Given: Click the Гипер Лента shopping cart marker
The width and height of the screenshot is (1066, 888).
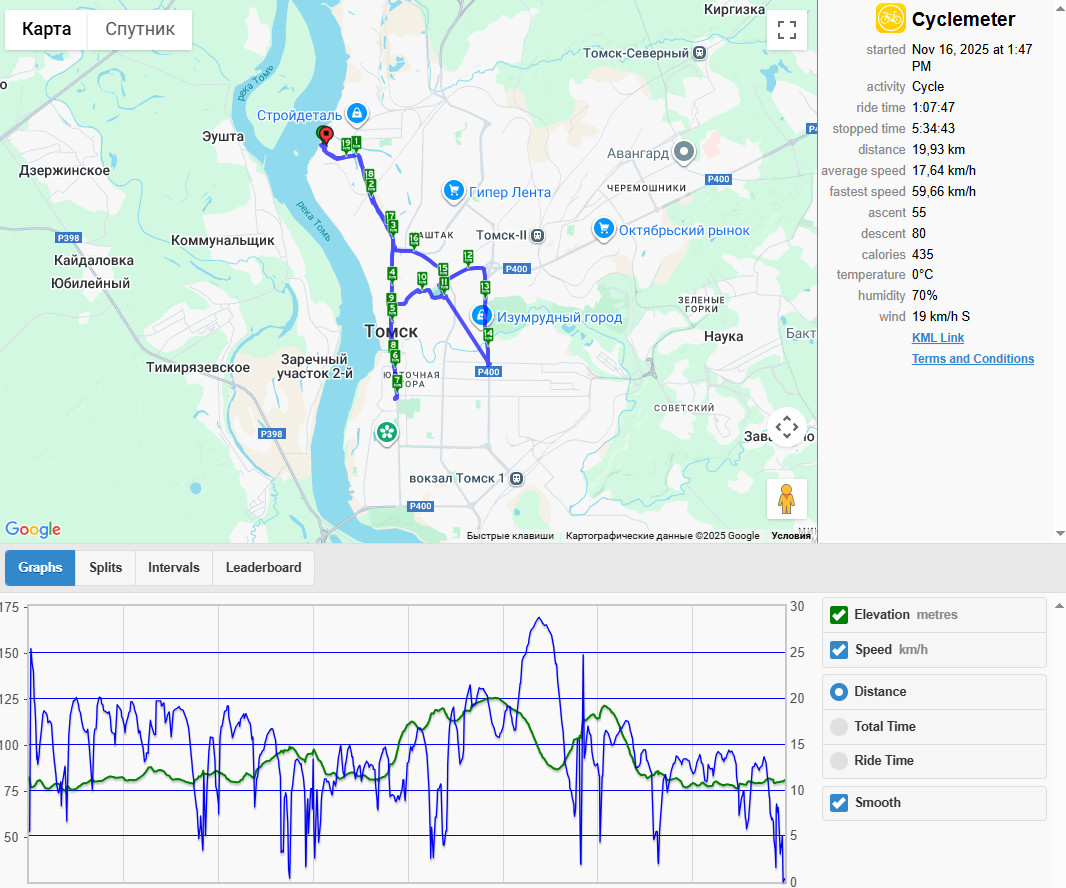Looking at the screenshot, I should [x=453, y=191].
